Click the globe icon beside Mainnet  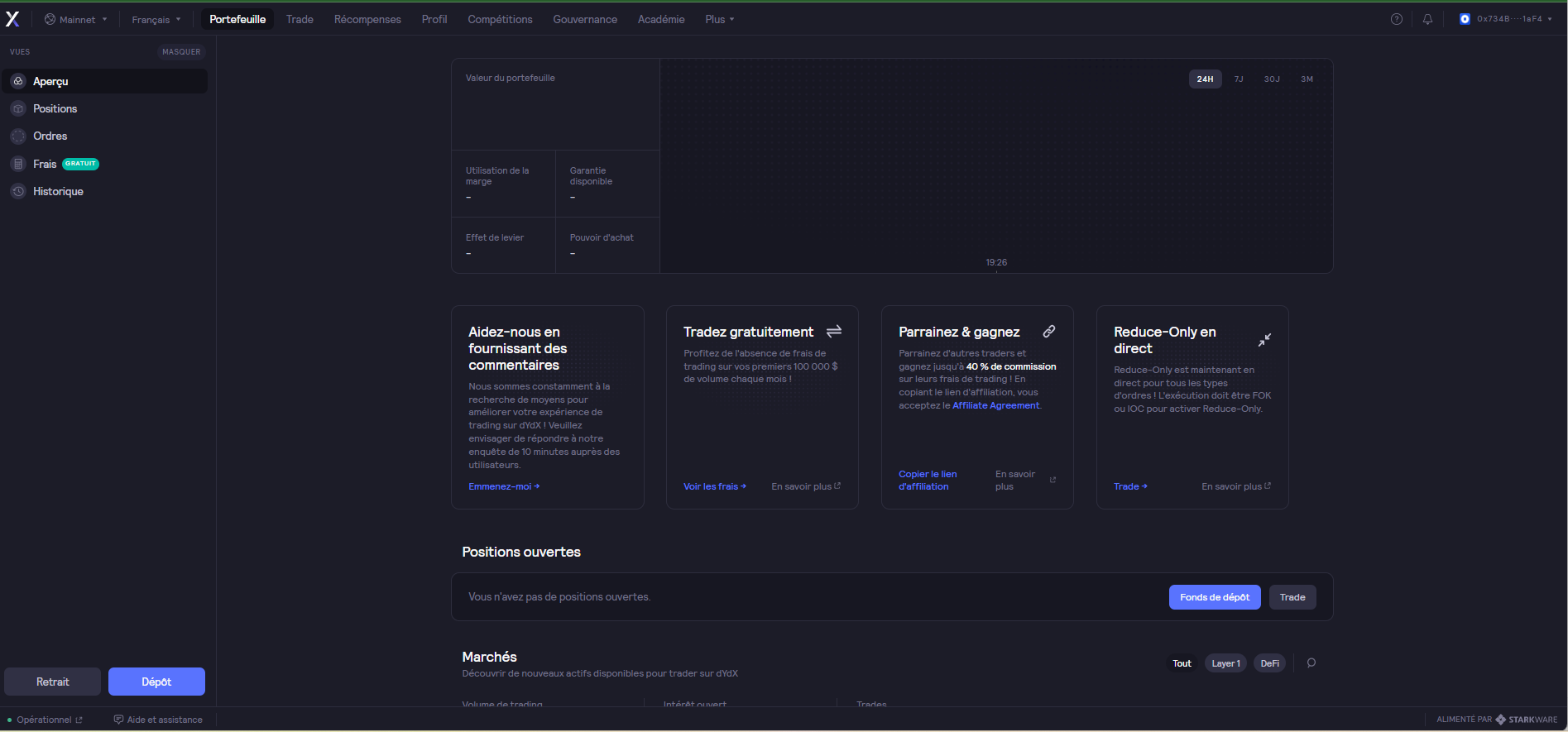pos(50,19)
